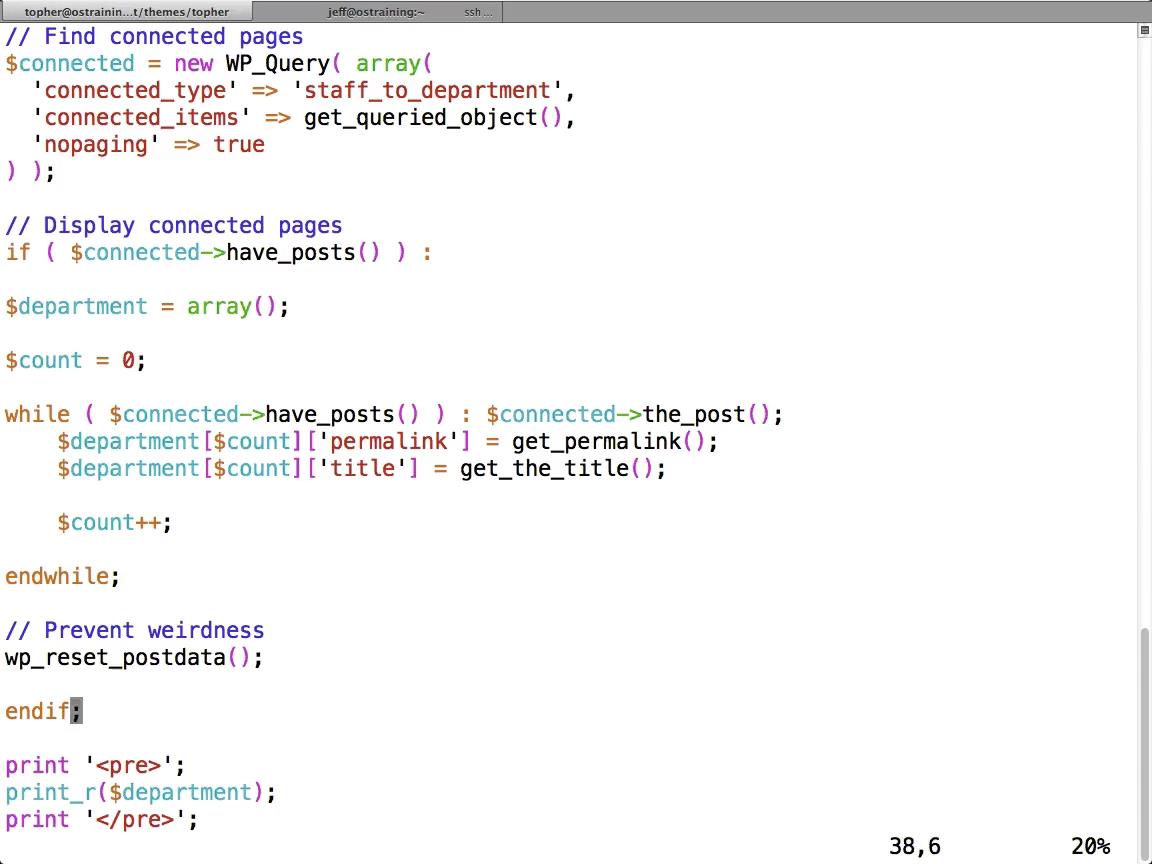Click the 'endif' keyword

click(37, 711)
